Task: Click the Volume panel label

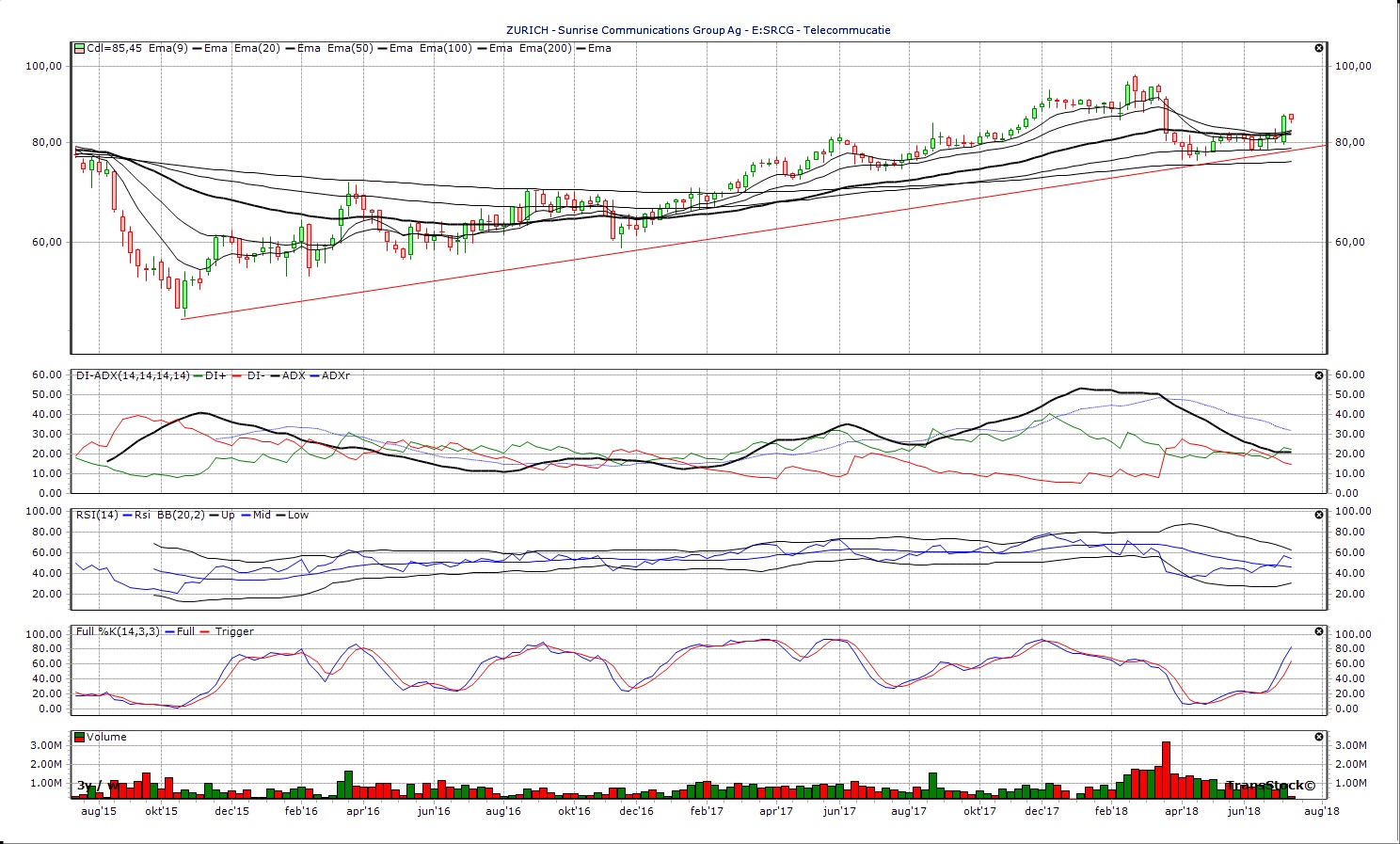Action: click(x=106, y=737)
